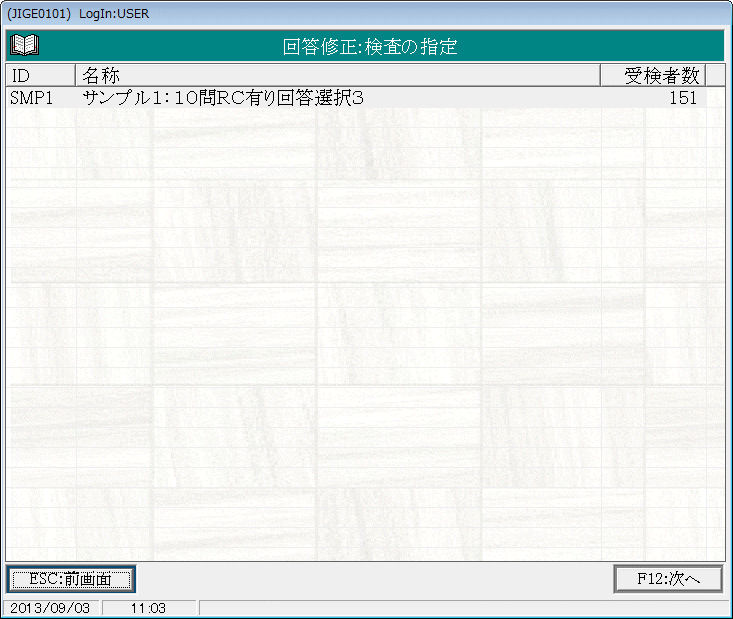
Task: Click the 11:03 time in status bar
Action: pos(149,608)
